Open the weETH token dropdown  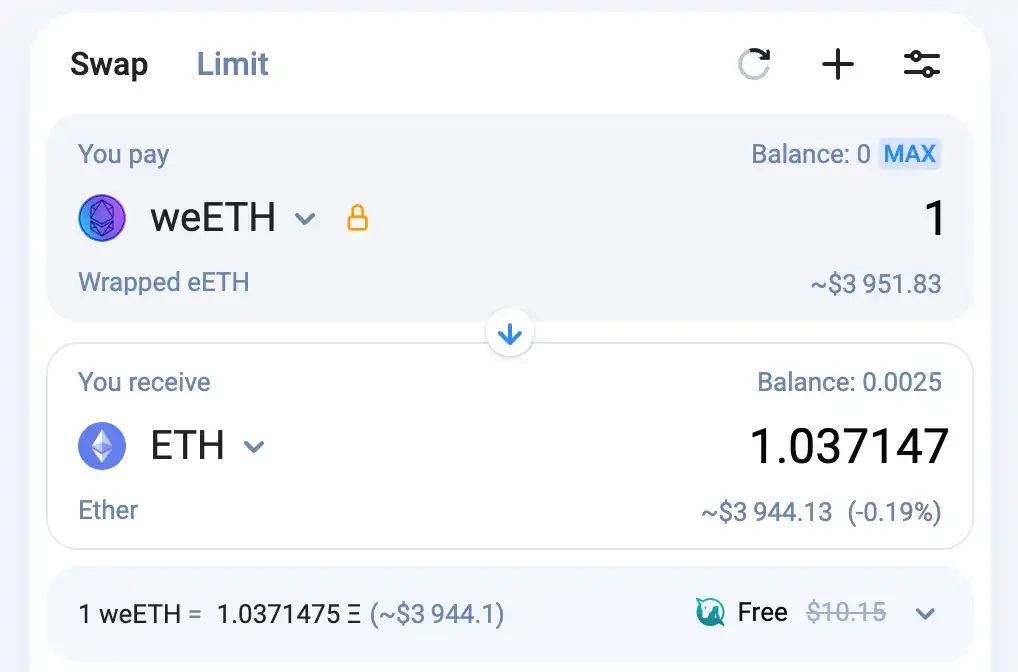305,219
